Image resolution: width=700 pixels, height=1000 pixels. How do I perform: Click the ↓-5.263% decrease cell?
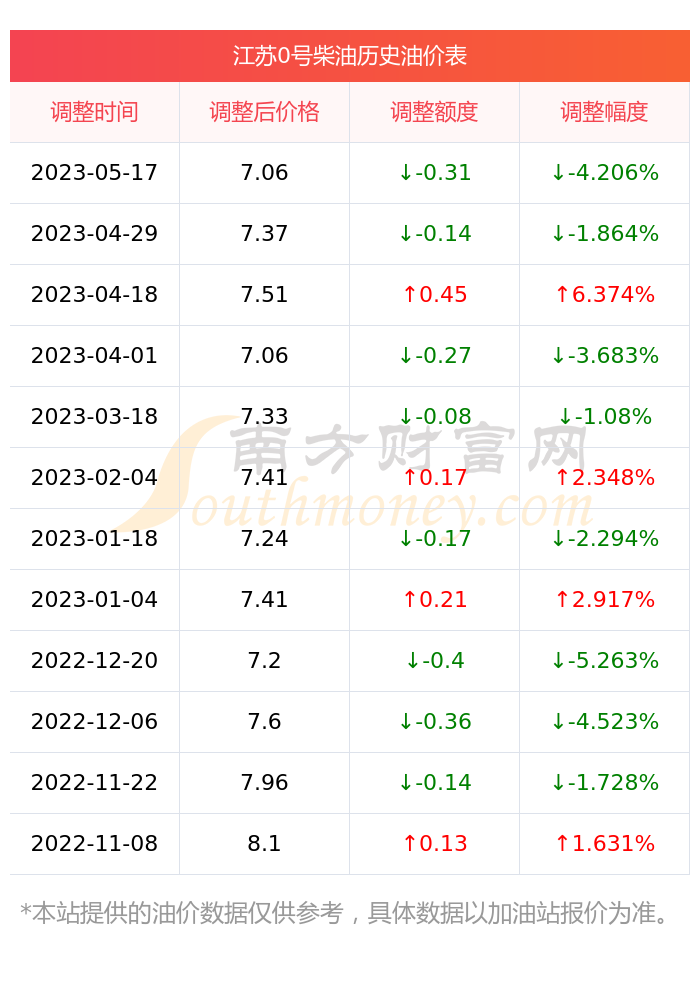pyautogui.click(x=604, y=661)
